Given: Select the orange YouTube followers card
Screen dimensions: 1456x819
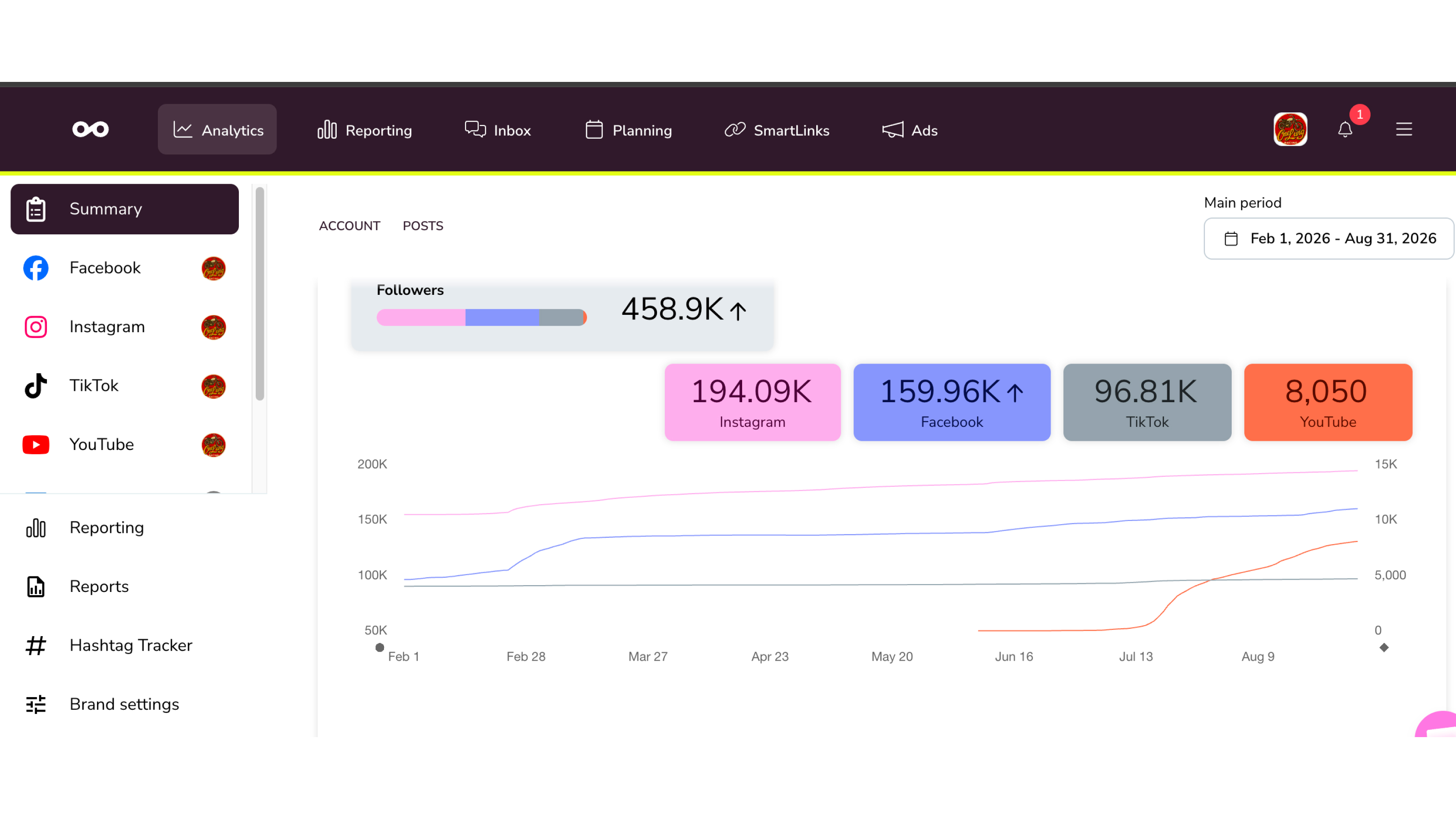Looking at the screenshot, I should (1328, 402).
